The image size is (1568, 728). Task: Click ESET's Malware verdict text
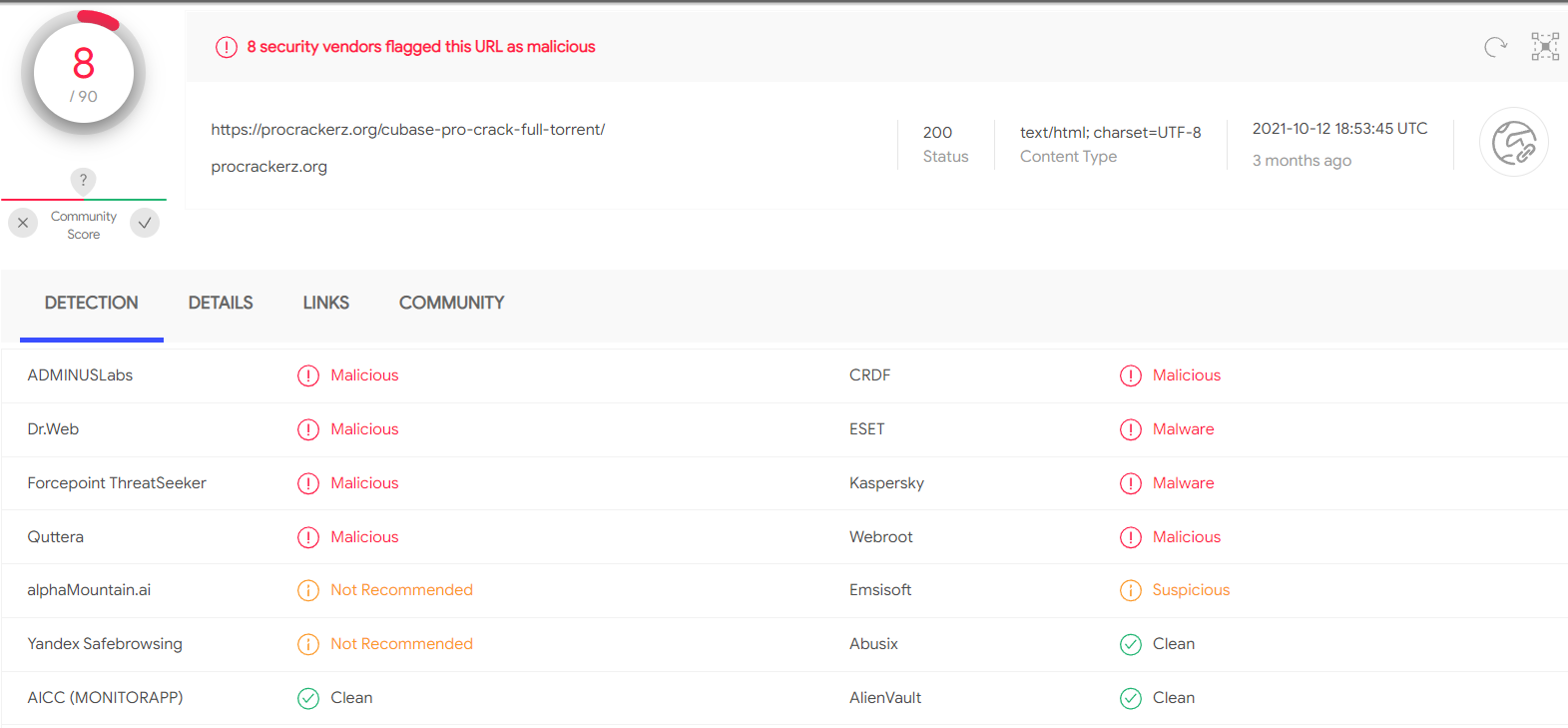pos(1183,429)
